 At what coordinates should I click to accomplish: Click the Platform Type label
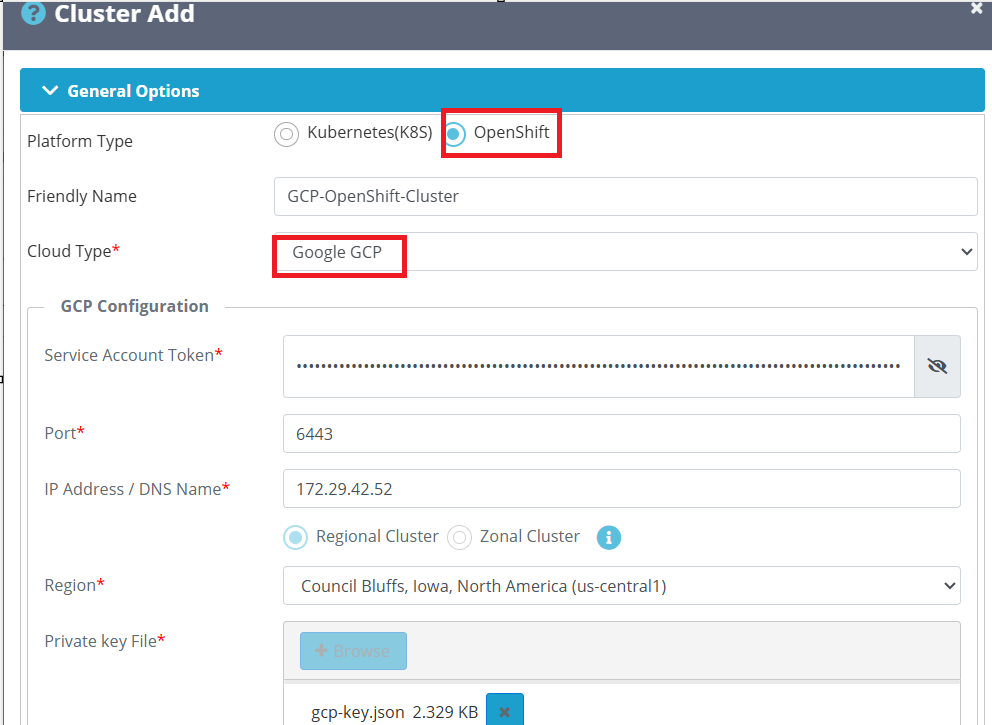pos(80,141)
